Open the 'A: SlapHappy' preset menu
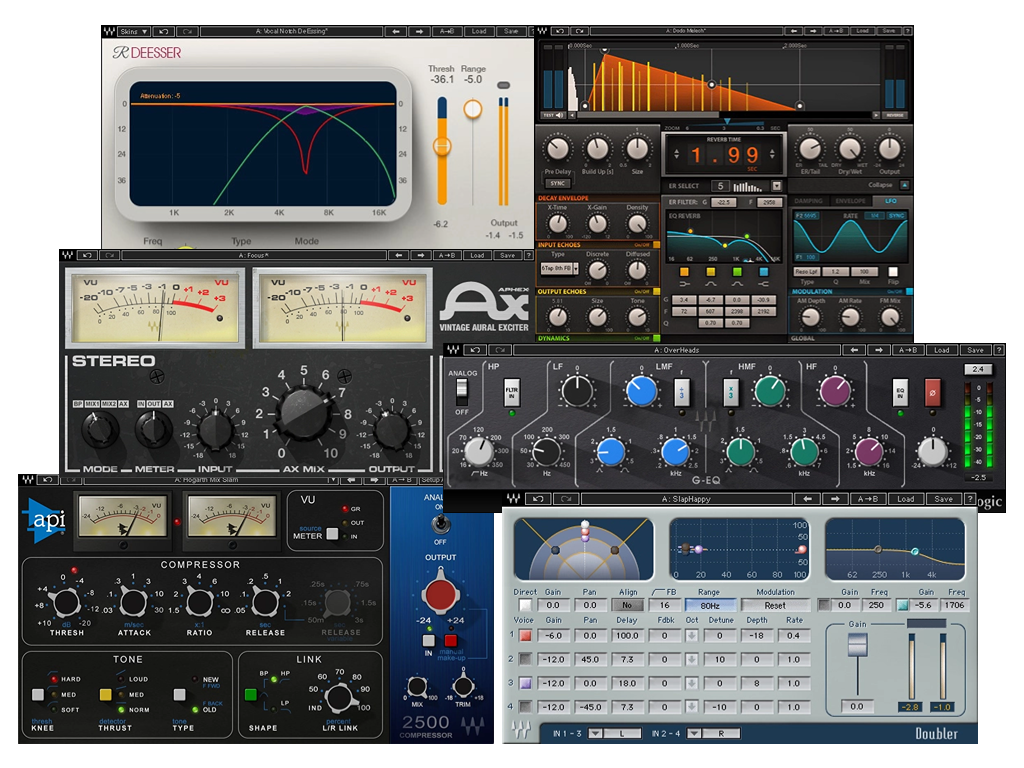1024x768 pixels. tap(686, 499)
